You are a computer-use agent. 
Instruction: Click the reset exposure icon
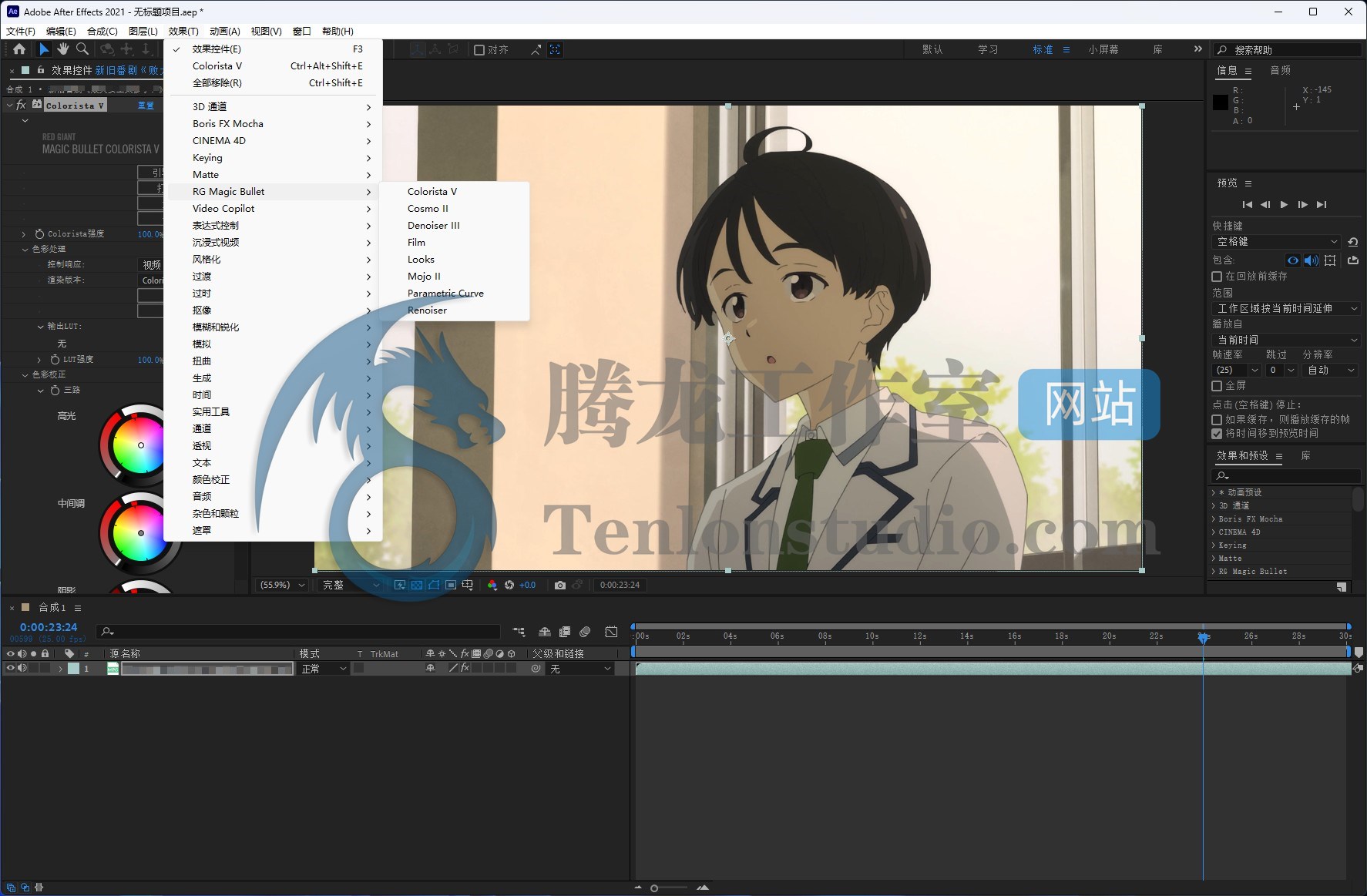[x=509, y=586]
